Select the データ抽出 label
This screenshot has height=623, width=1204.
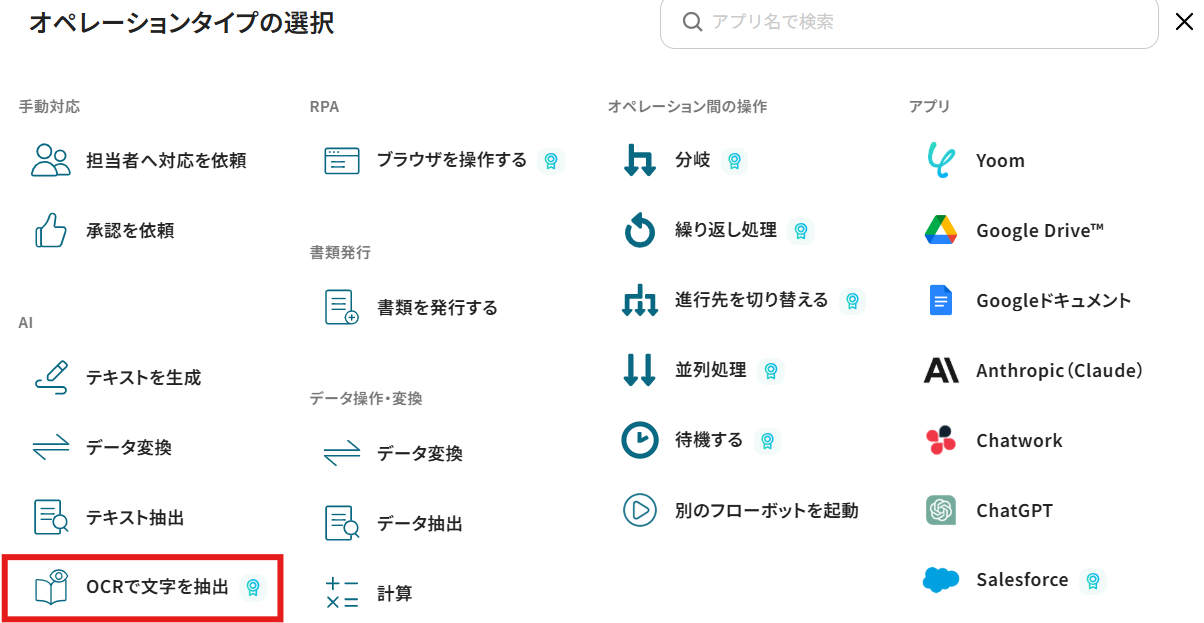[x=420, y=523]
